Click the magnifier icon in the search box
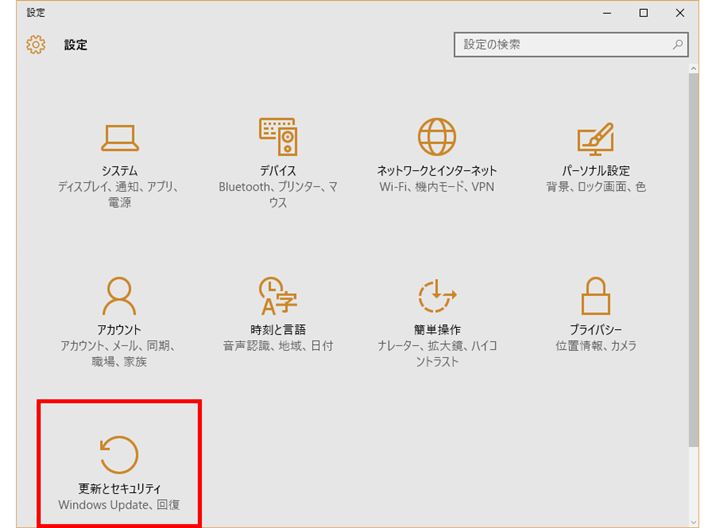This screenshot has width=715, height=528. pos(678,45)
